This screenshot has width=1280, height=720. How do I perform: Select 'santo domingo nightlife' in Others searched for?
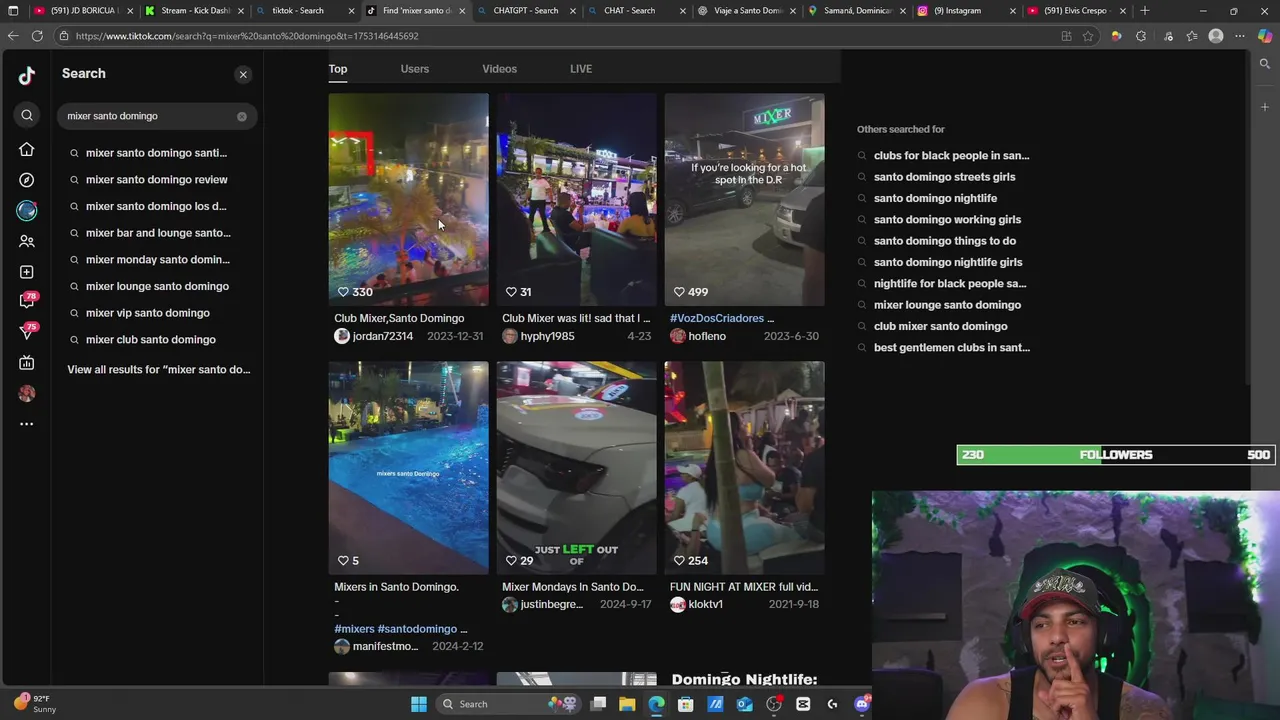(x=935, y=198)
